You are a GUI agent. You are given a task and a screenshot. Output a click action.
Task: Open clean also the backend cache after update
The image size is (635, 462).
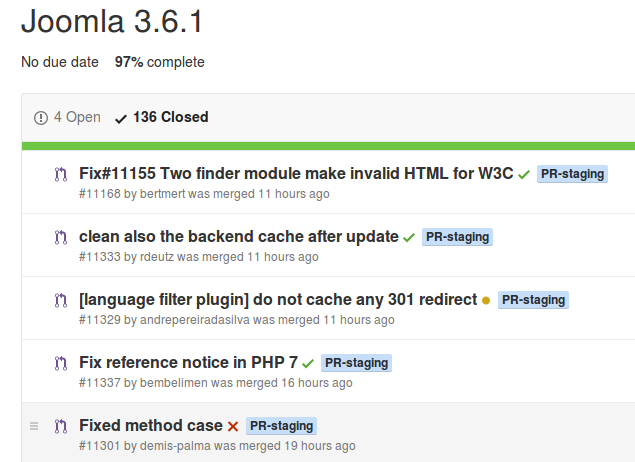tap(239, 236)
